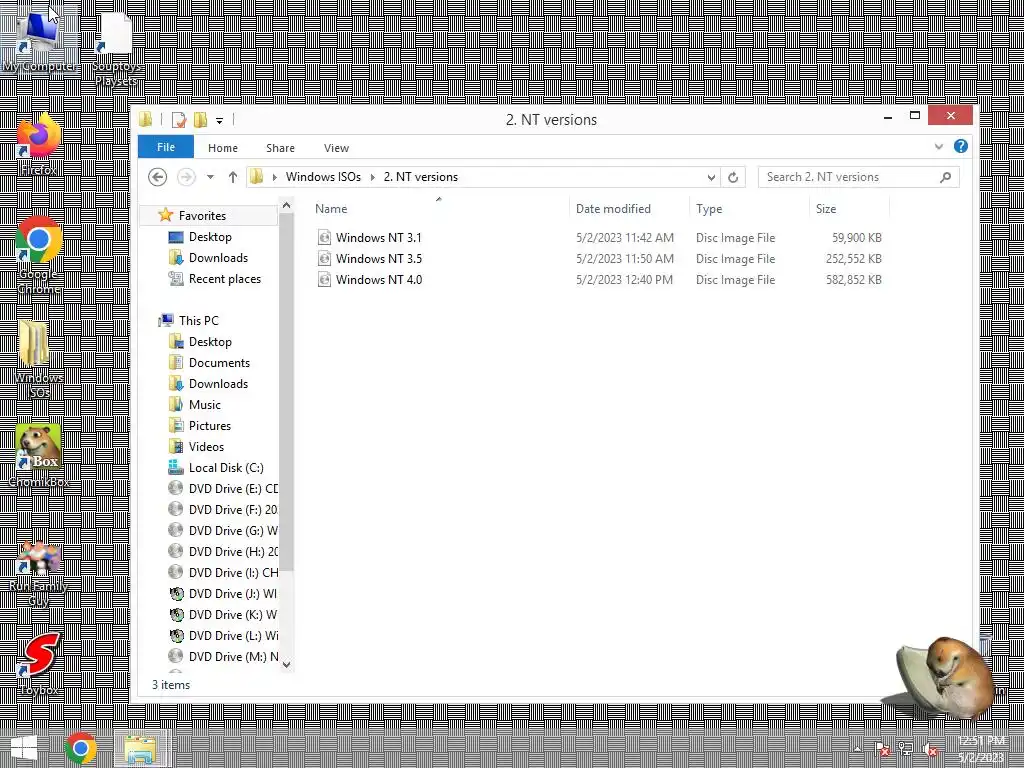Click the Windows Start button
Viewport: 1024px width, 768px height.
tap(24, 748)
